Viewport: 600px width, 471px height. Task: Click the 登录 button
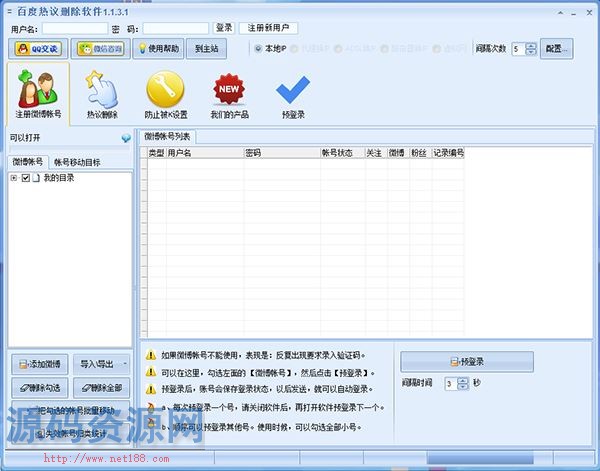tap(224, 28)
